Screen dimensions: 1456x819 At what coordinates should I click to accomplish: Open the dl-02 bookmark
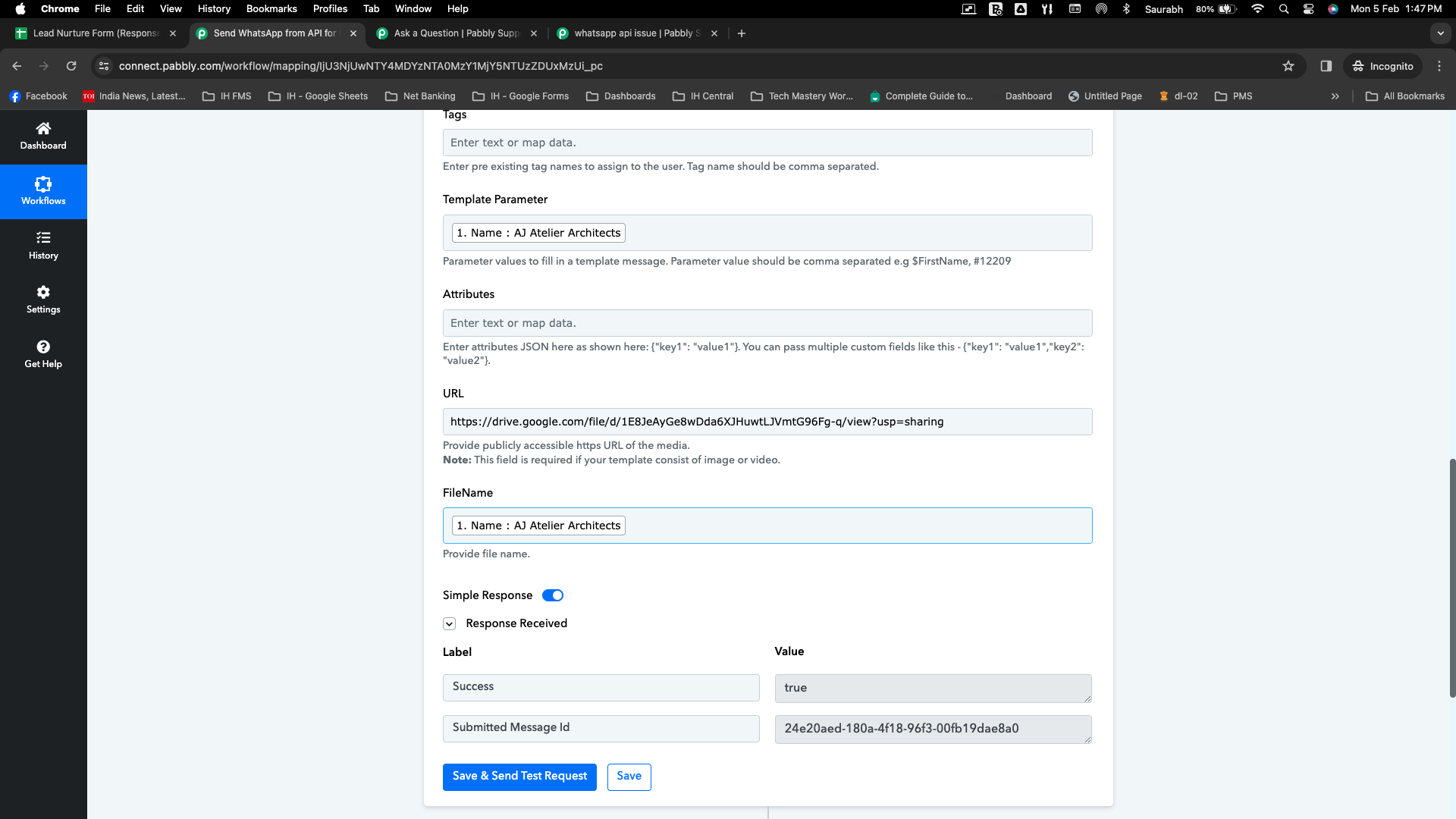point(1178,96)
